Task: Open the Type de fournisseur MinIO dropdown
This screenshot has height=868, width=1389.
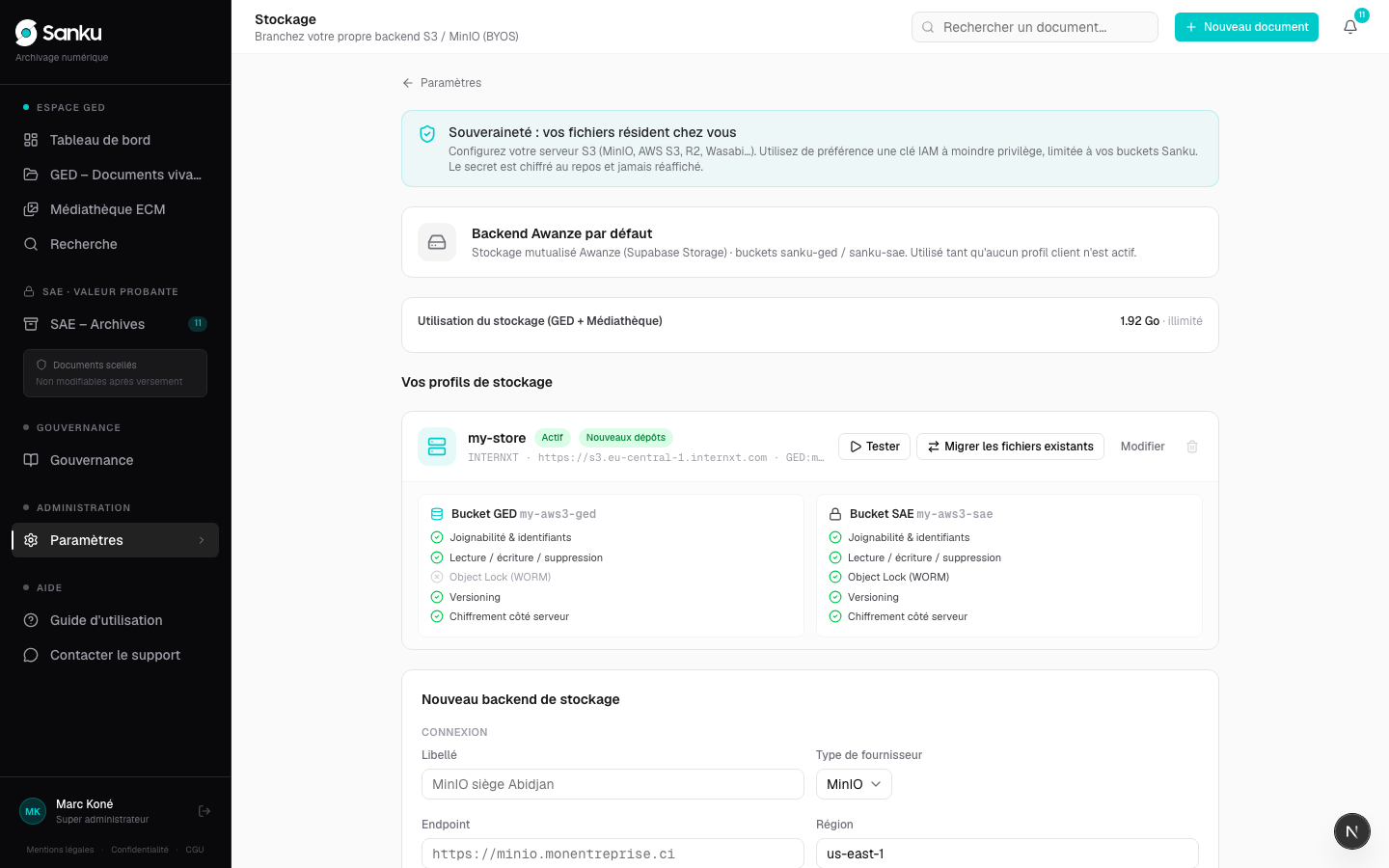Action: coord(854,784)
